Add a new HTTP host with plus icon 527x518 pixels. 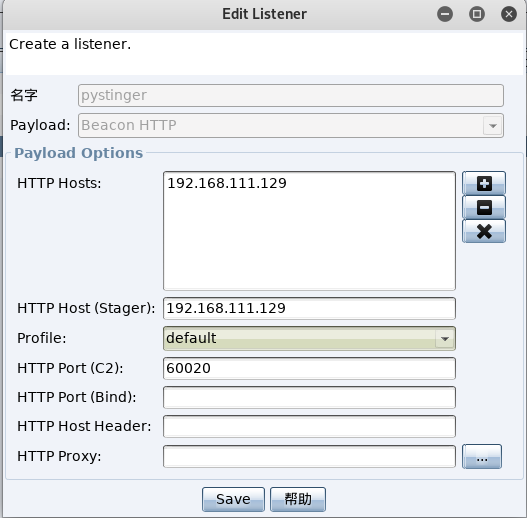(x=484, y=183)
